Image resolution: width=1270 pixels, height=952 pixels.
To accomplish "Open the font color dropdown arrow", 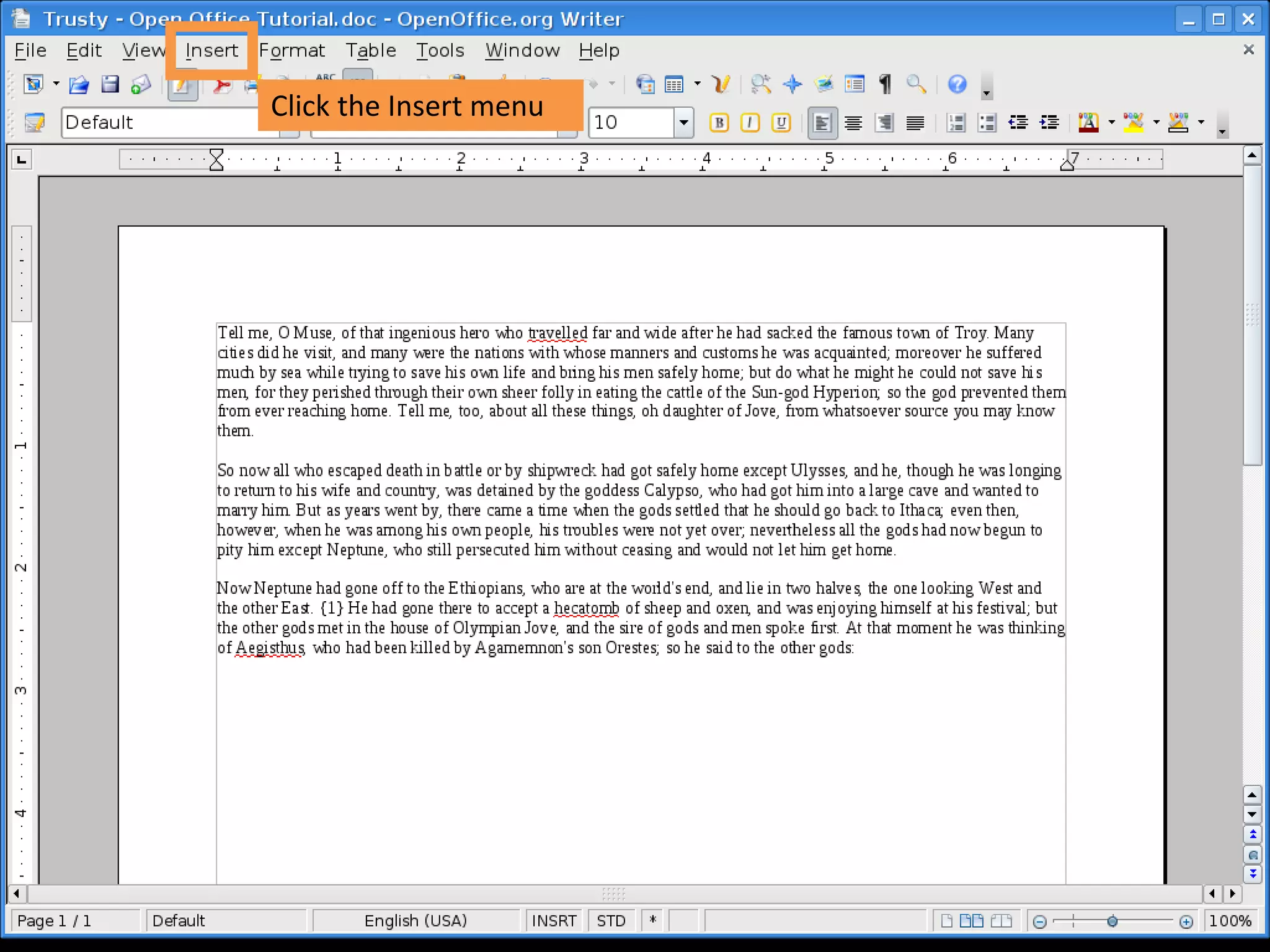I will (x=1111, y=123).
